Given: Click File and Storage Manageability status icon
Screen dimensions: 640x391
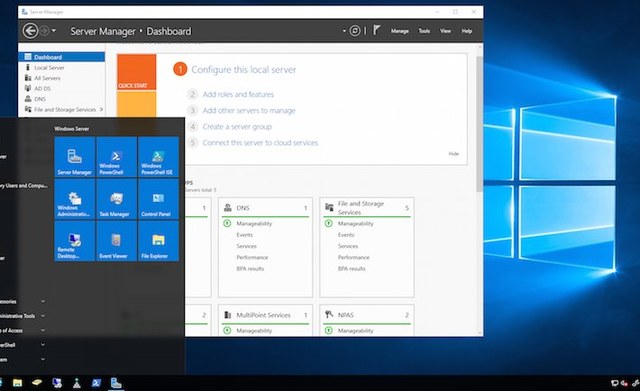Looking at the screenshot, I should [329, 223].
